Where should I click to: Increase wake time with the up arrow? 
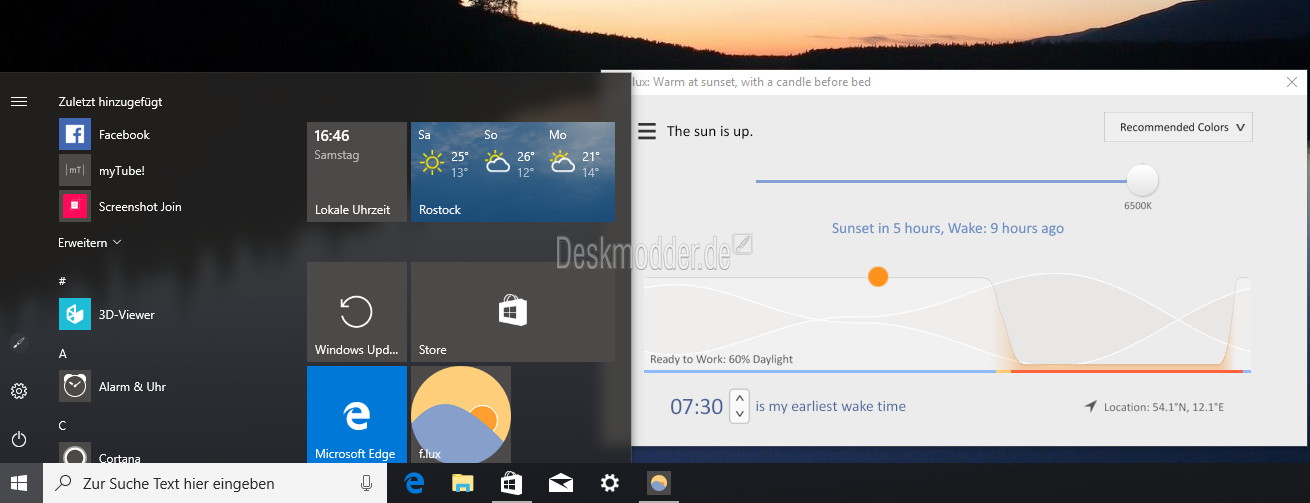pyautogui.click(x=739, y=397)
